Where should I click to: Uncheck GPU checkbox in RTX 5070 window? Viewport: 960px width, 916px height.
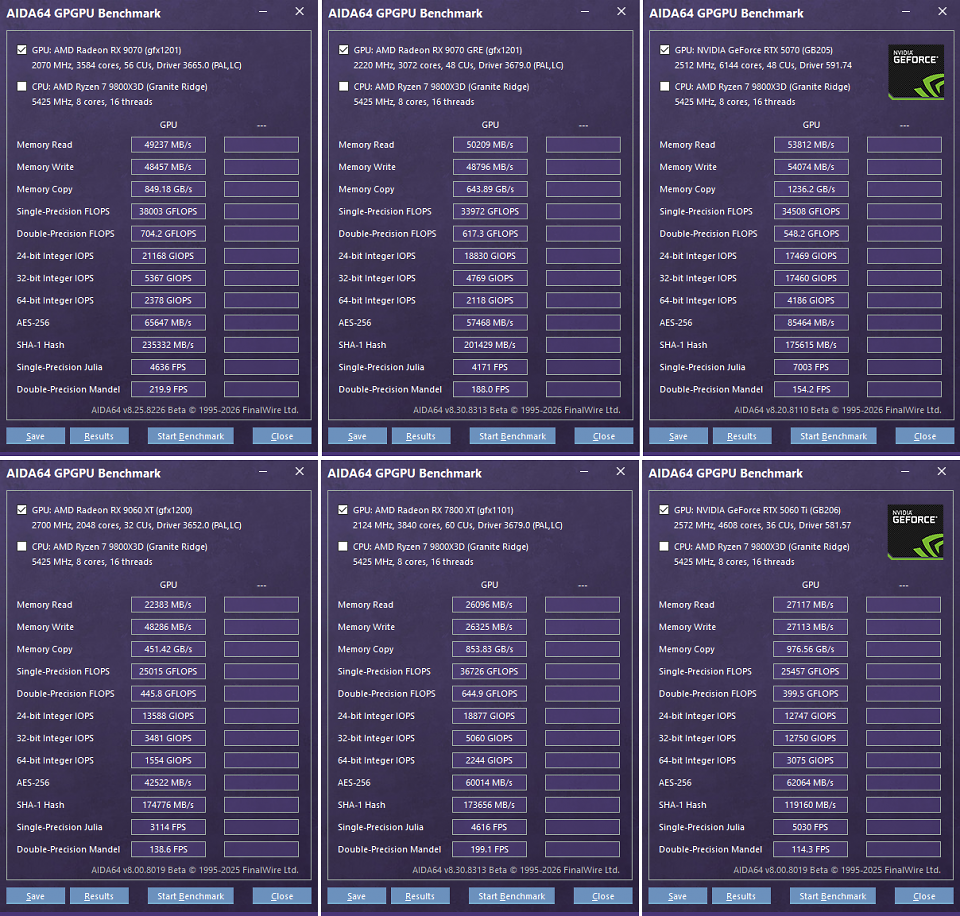664,50
